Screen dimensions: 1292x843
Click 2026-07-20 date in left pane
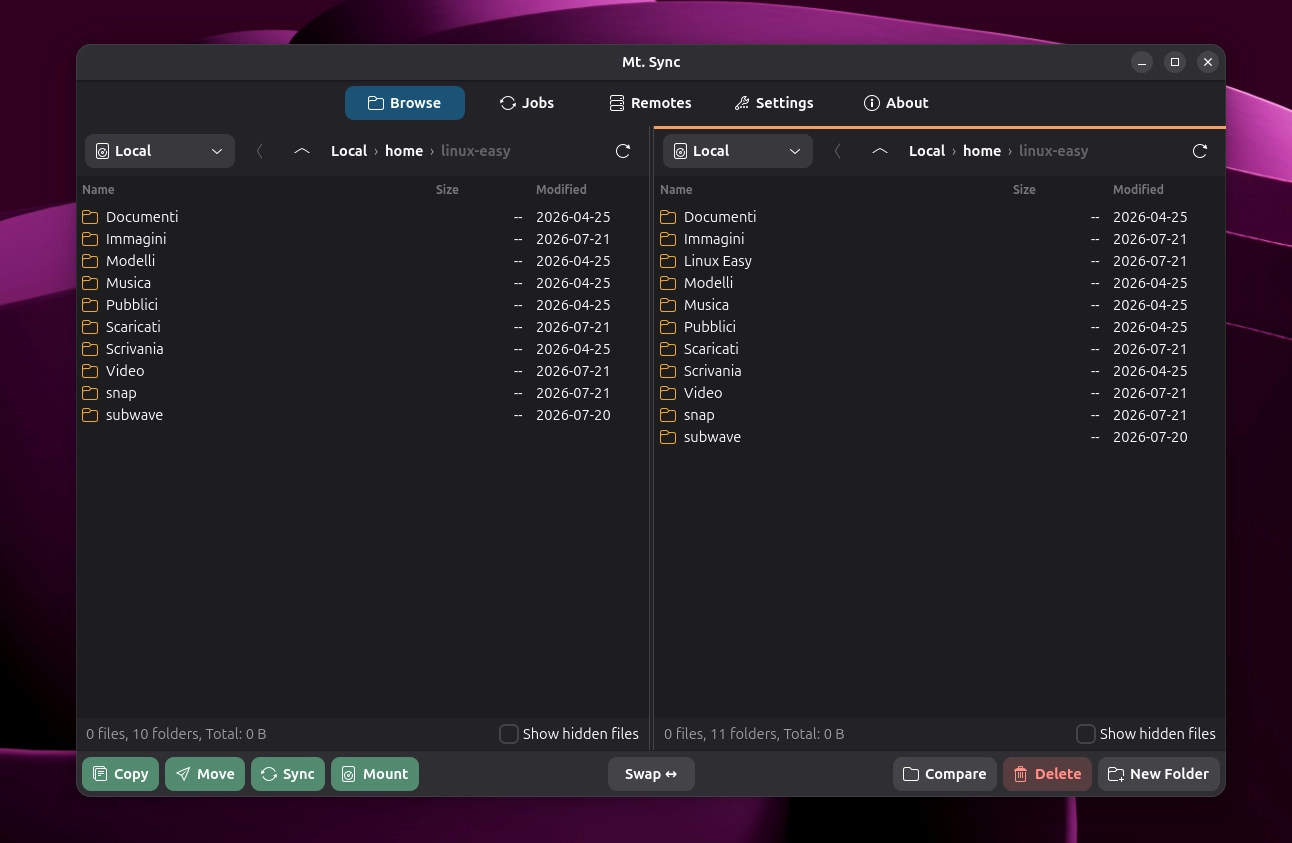click(x=573, y=415)
